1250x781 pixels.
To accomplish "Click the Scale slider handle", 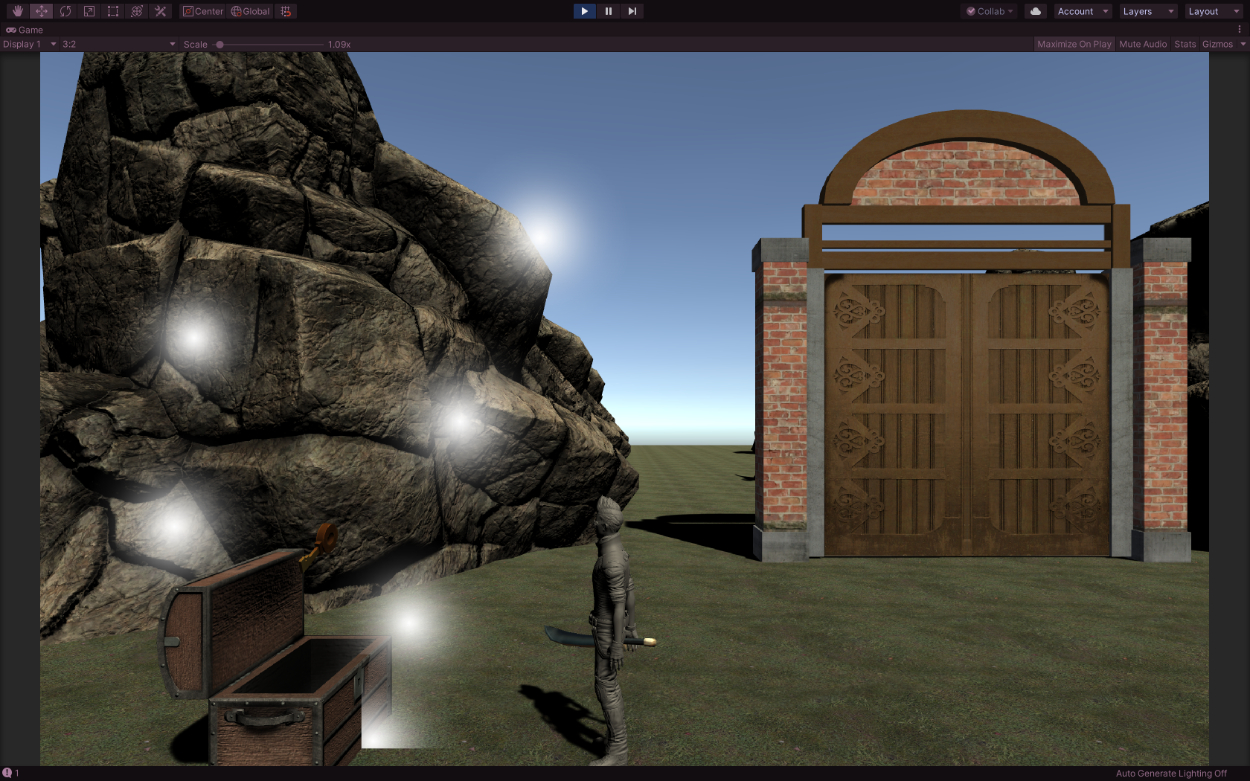I will 219,44.
